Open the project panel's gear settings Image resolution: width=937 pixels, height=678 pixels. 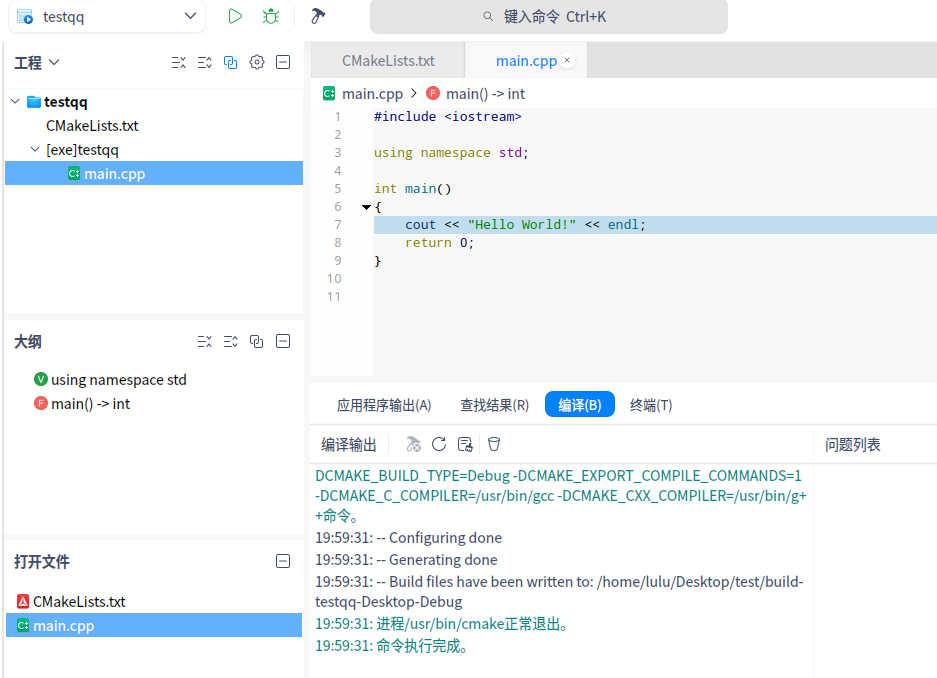(257, 62)
